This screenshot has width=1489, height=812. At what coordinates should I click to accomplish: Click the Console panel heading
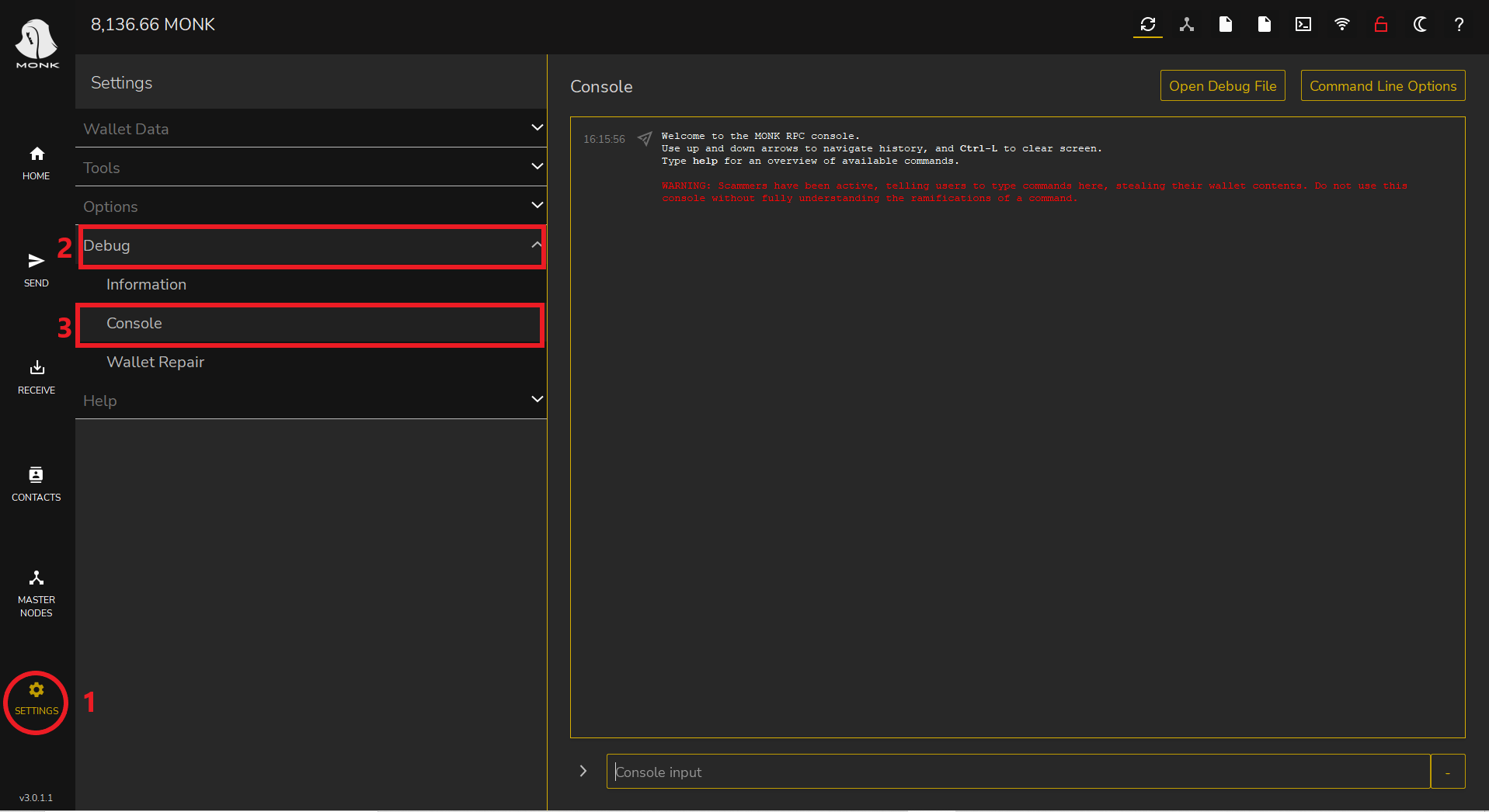click(601, 86)
